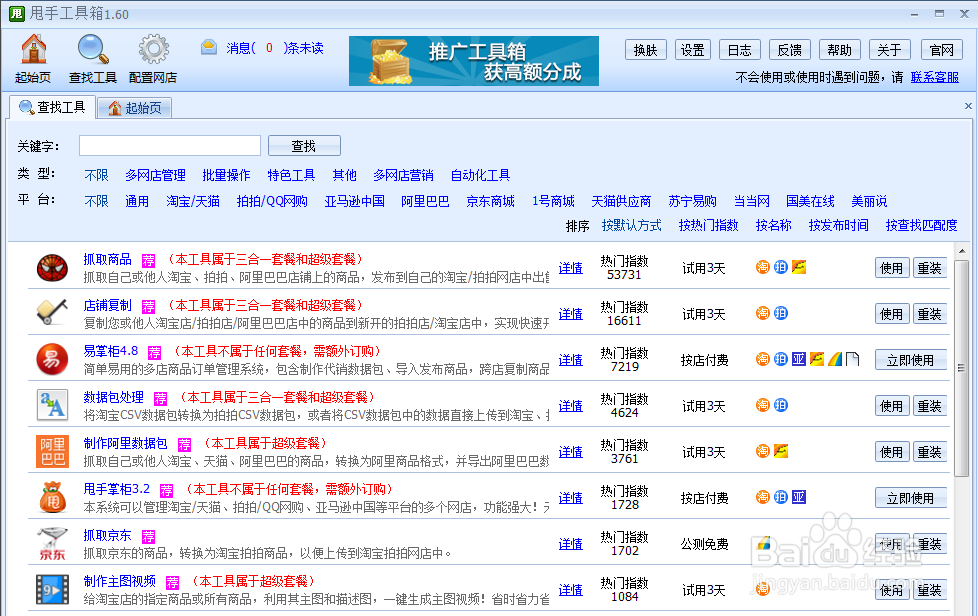Click the Taobao platform icon in 抓取商品 row
978x616 pixels.
(762, 267)
